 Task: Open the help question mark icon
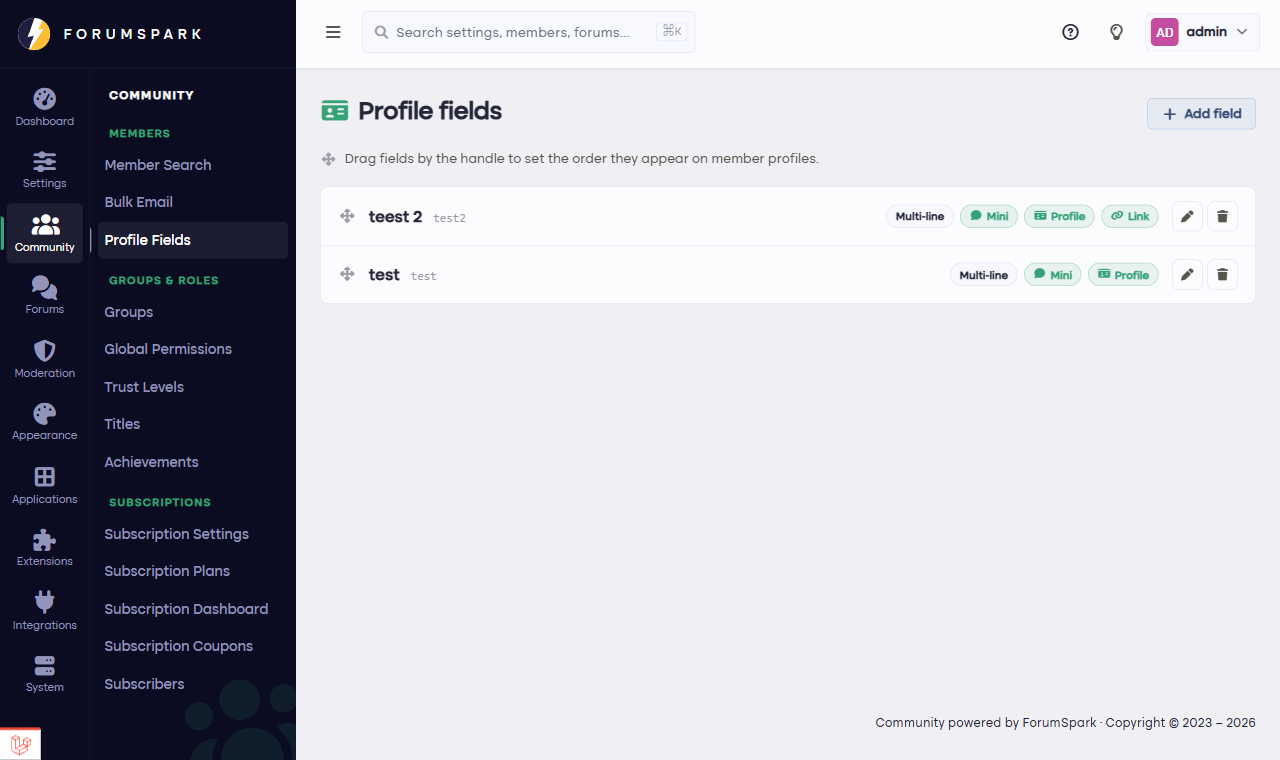(x=1070, y=32)
